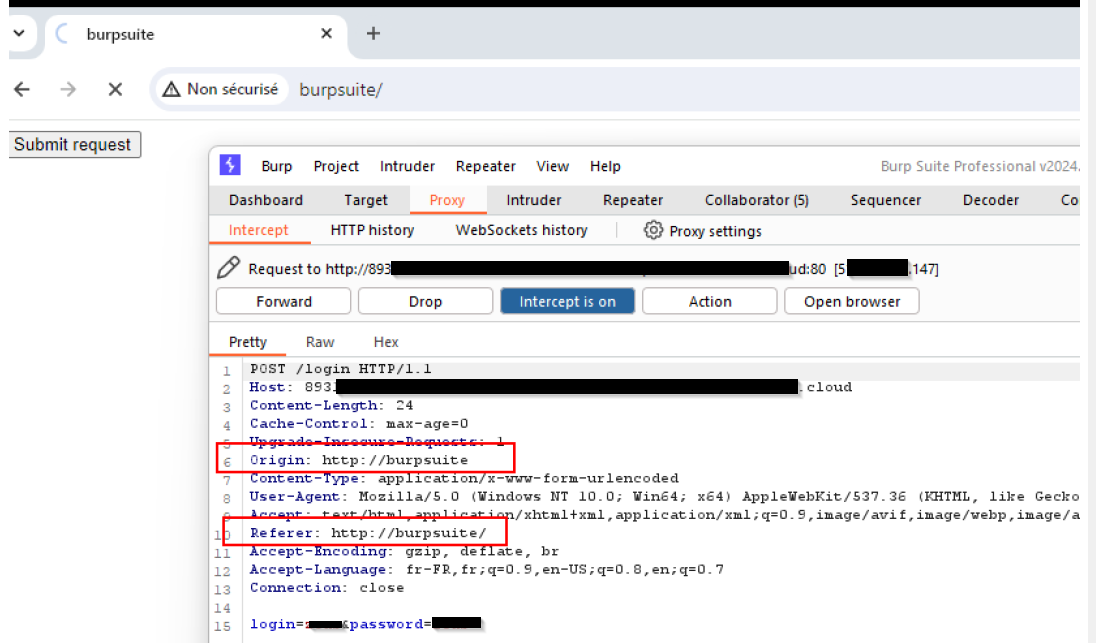Click the browser tab titled burpsuite
Viewport: 1096px width, 643px height.
coord(196,34)
